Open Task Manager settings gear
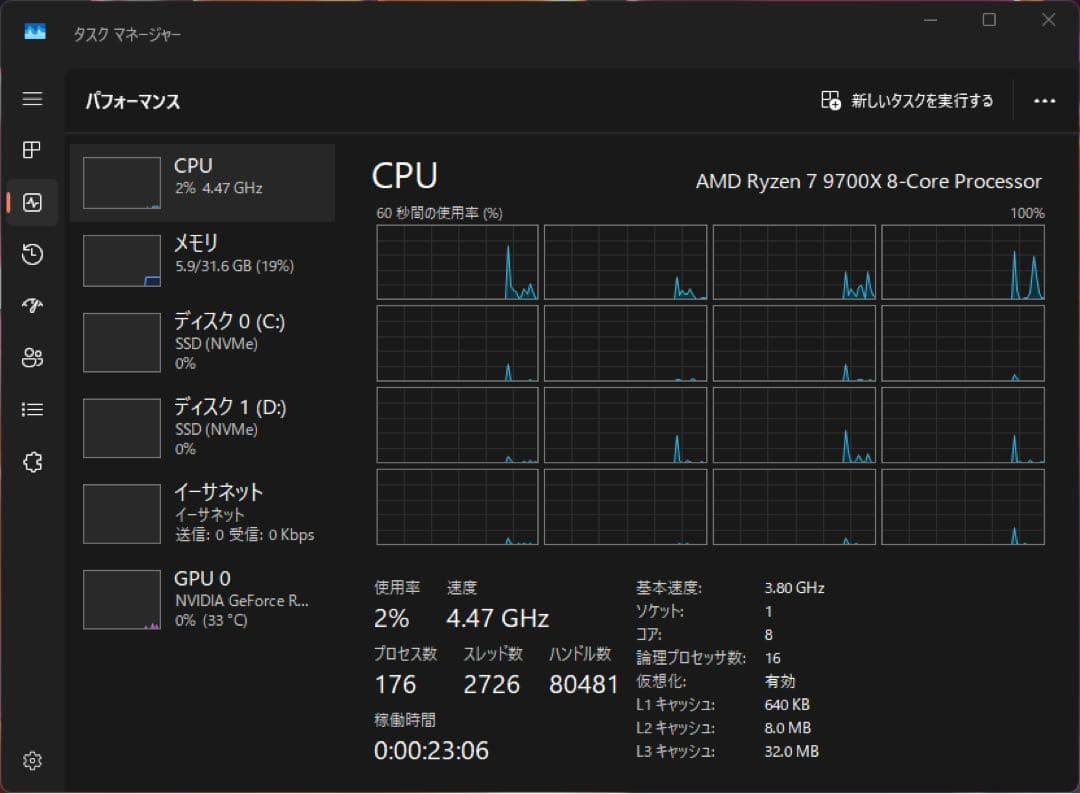The image size is (1080, 794). [x=32, y=761]
